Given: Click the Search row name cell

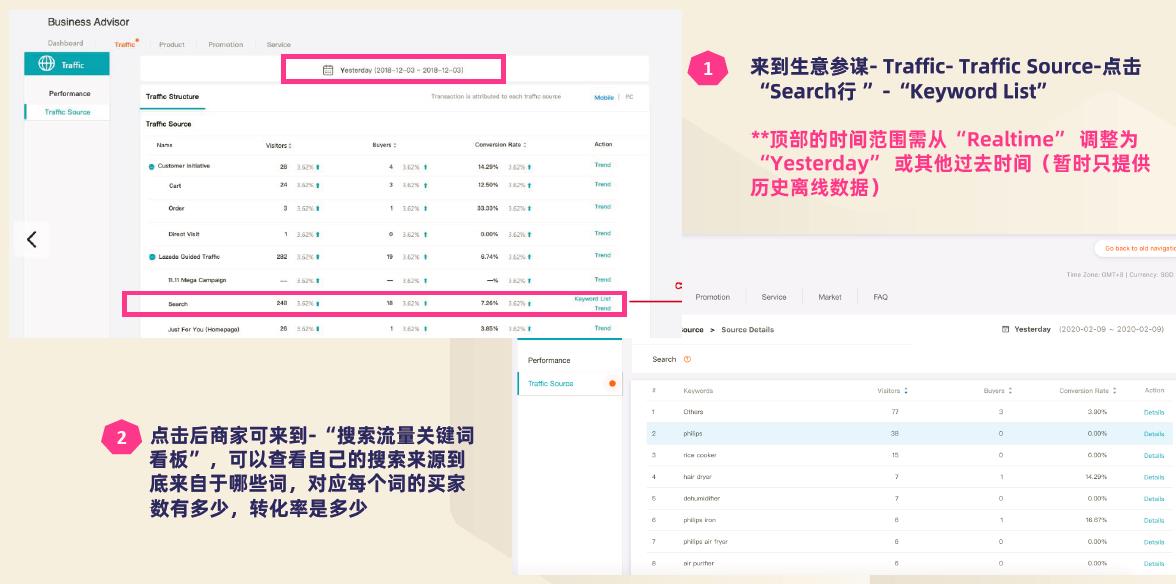Looking at the screenshot, I should click(178, 304).
